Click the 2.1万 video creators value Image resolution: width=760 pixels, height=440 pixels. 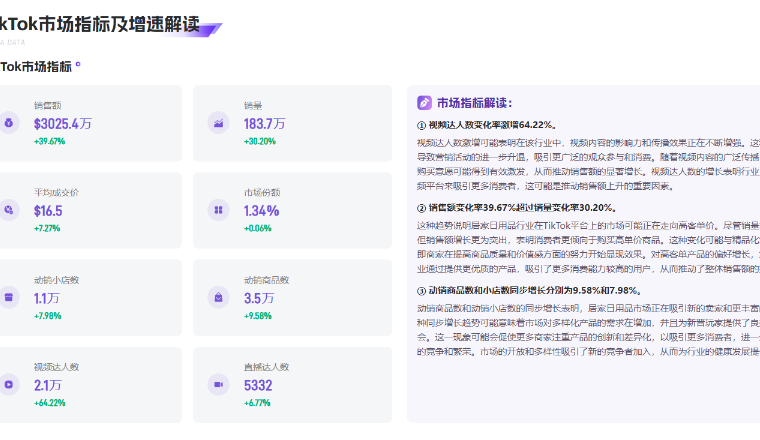(x=48, y=385)
